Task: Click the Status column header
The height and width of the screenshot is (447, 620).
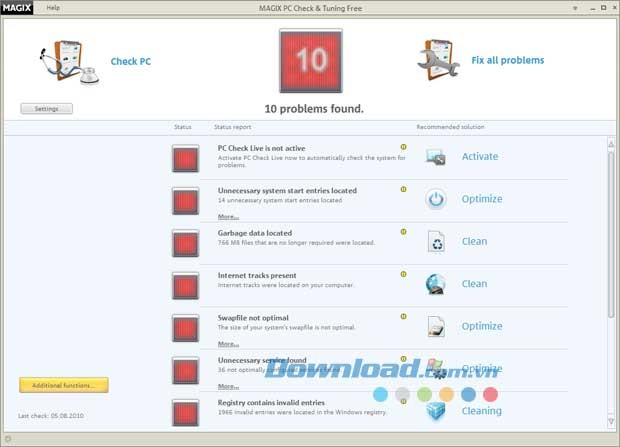Action: click(183, 127)
